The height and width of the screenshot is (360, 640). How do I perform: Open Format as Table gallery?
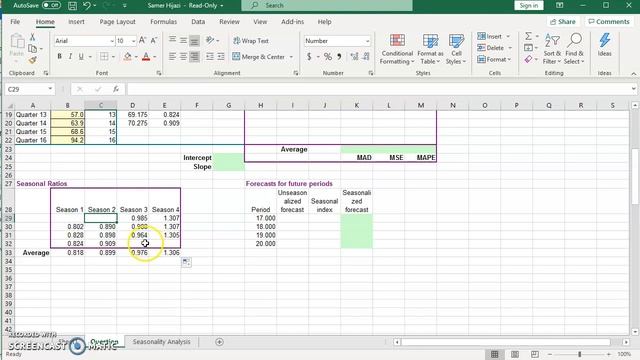point(430,49)
